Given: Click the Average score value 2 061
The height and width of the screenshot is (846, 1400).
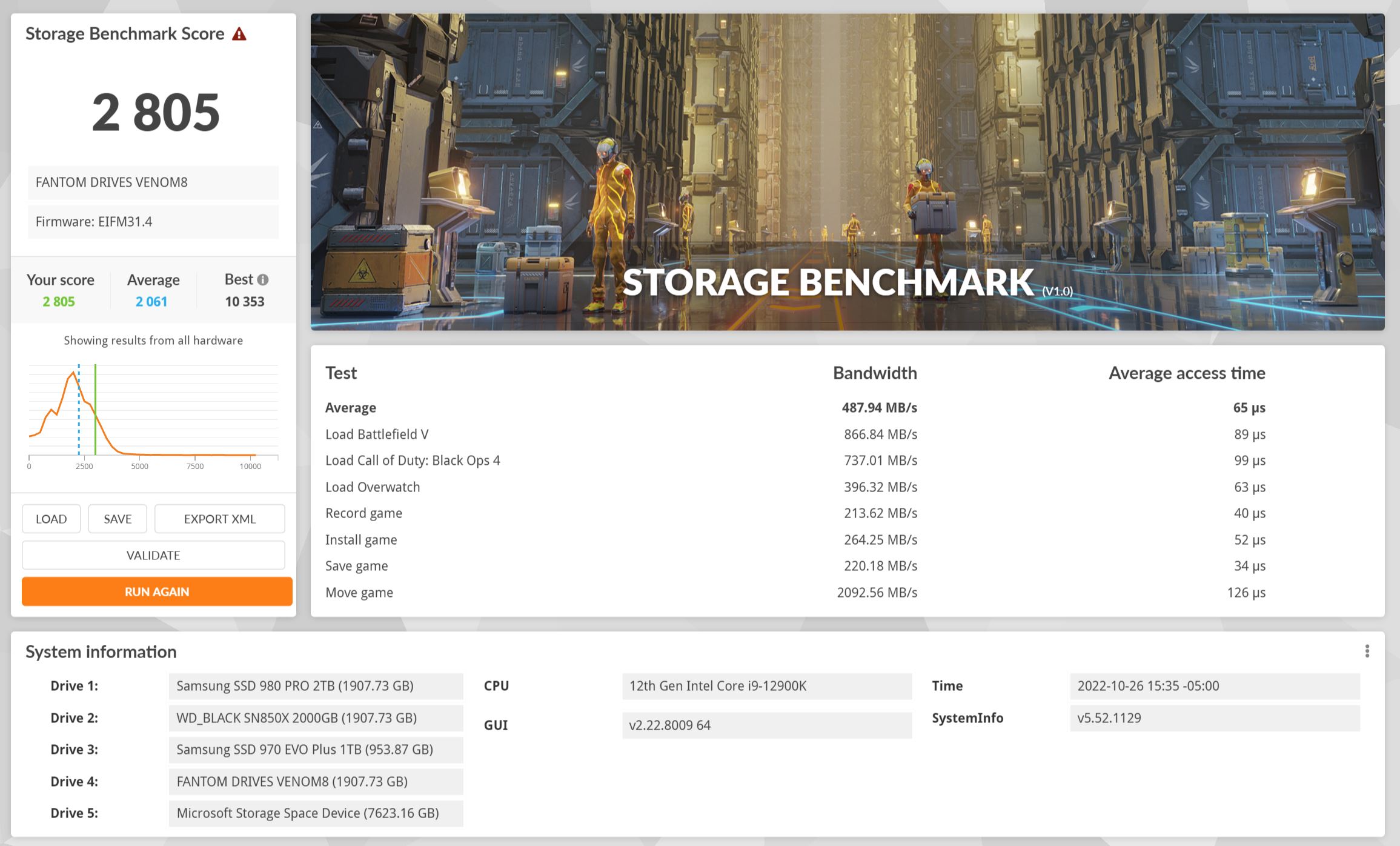Looking at the screenshot, I should pyautogui.click(x=151, y=302).
